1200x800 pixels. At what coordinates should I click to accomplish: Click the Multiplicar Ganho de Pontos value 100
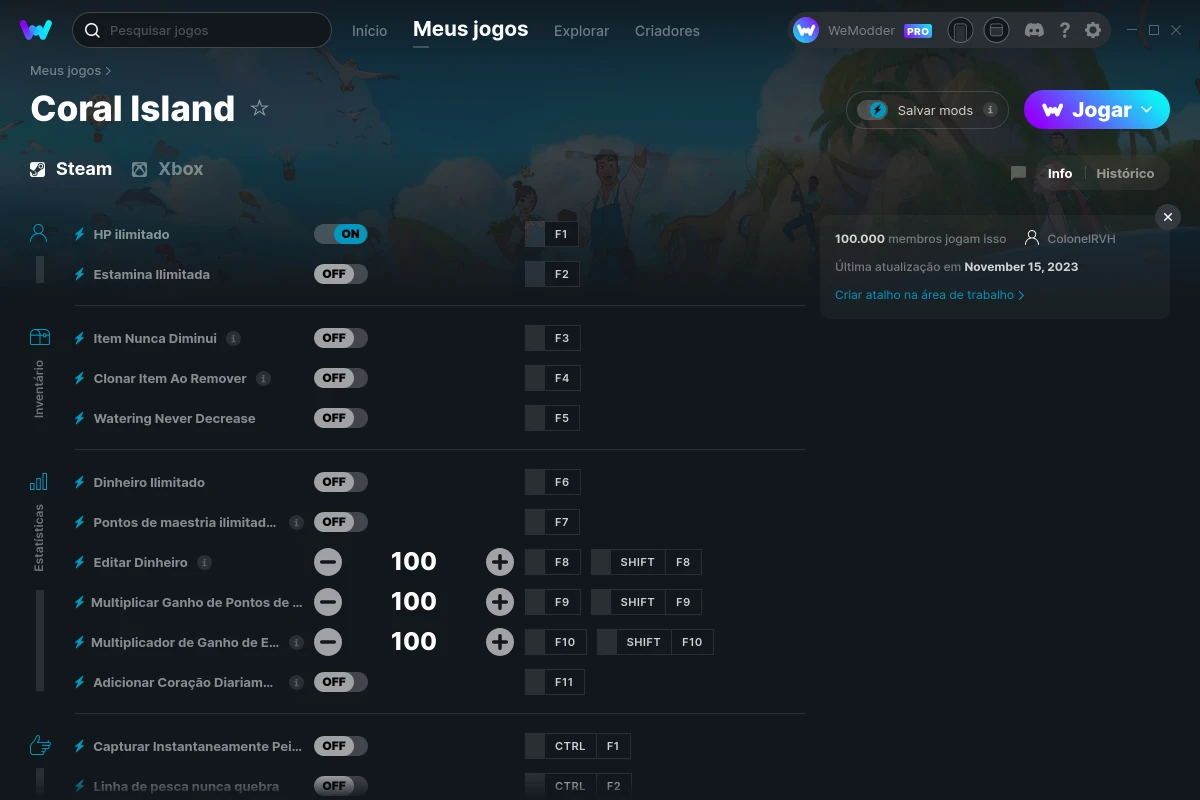414,602
